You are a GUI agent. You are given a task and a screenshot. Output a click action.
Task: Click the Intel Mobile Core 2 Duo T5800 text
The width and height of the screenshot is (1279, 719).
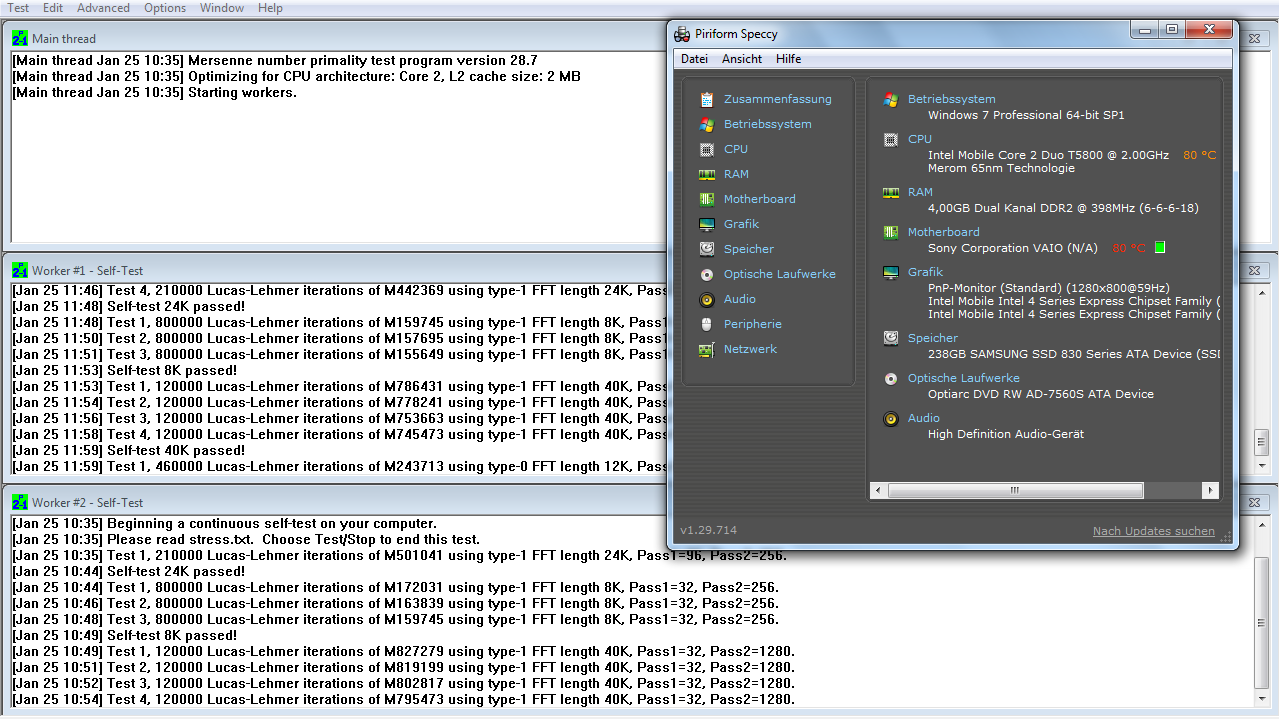1048,155
